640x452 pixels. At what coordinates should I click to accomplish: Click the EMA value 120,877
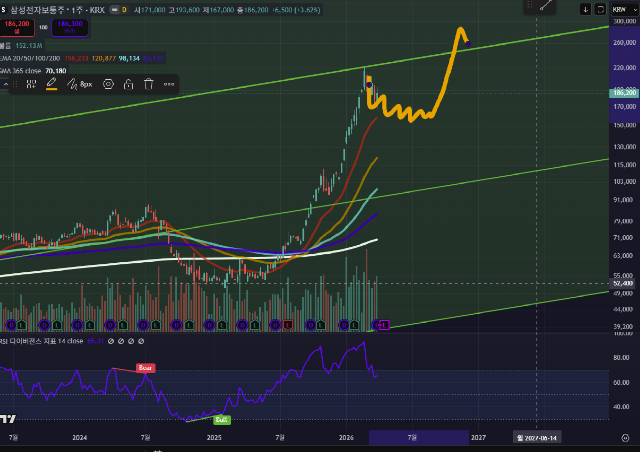[104, 58]
